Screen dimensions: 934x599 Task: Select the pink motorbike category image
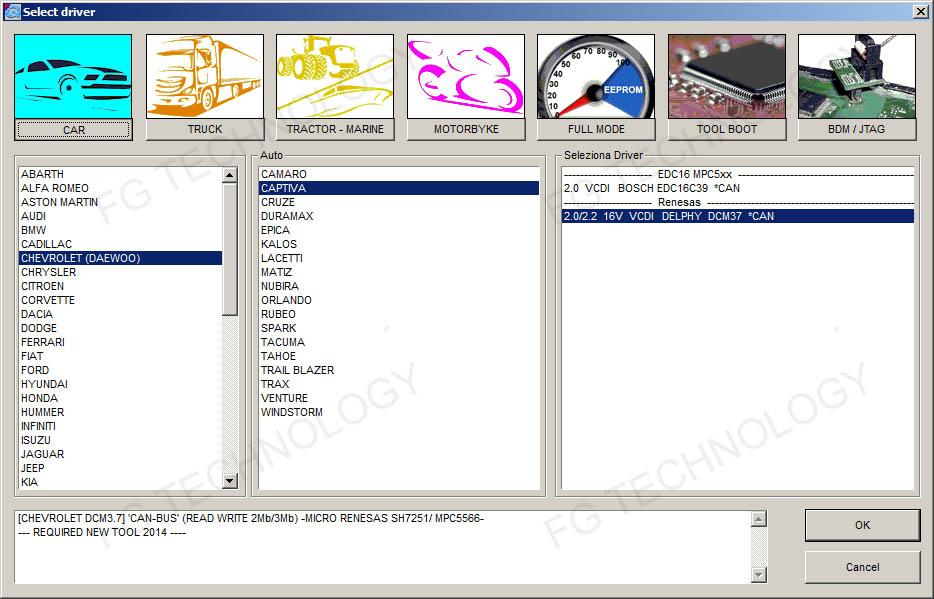[466, 76]
